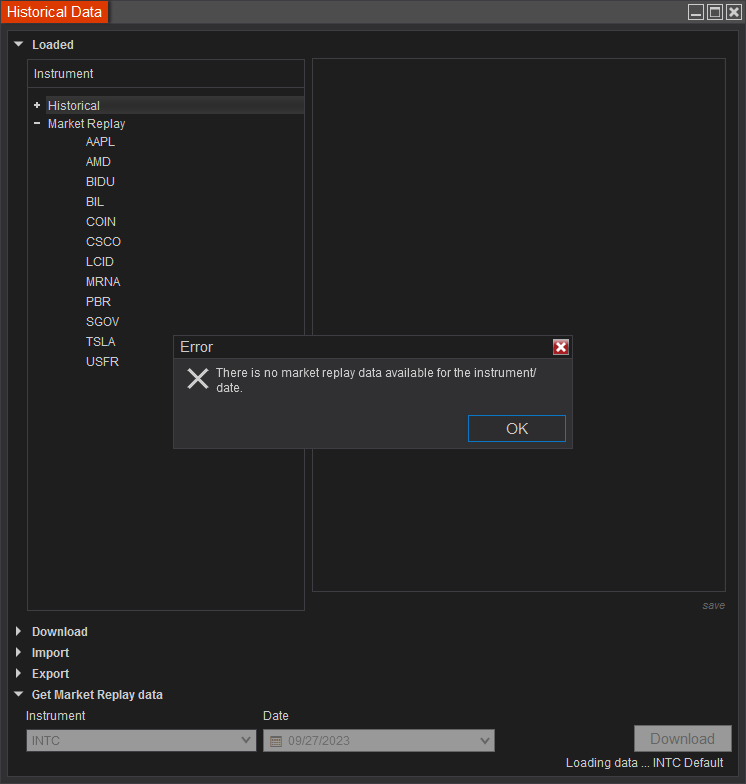Select the Historical Data tab

pos(54,12)
